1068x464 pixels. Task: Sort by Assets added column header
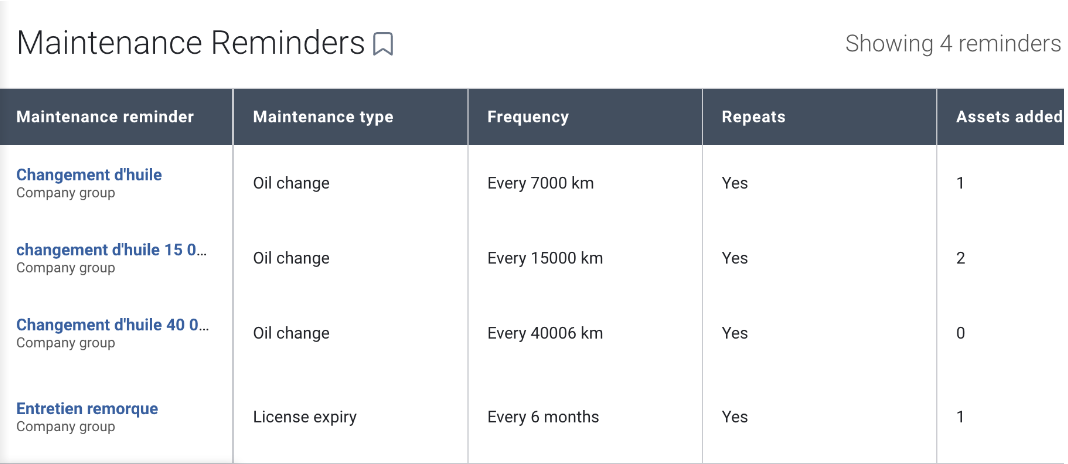pyautogui.click(x=1009, y=117)
